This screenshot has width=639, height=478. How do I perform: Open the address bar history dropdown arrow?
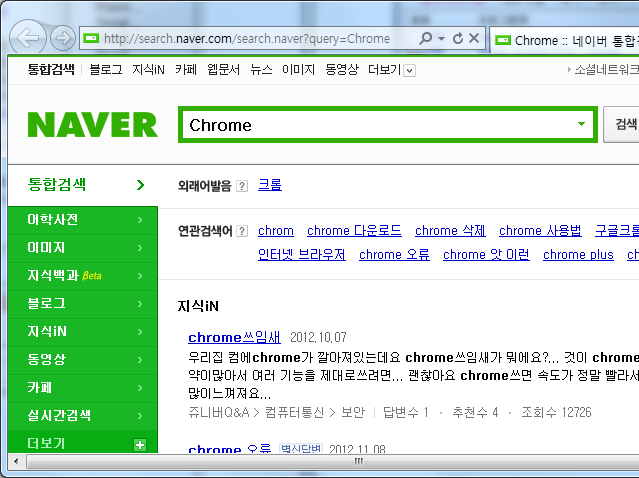tap(441, 39)
